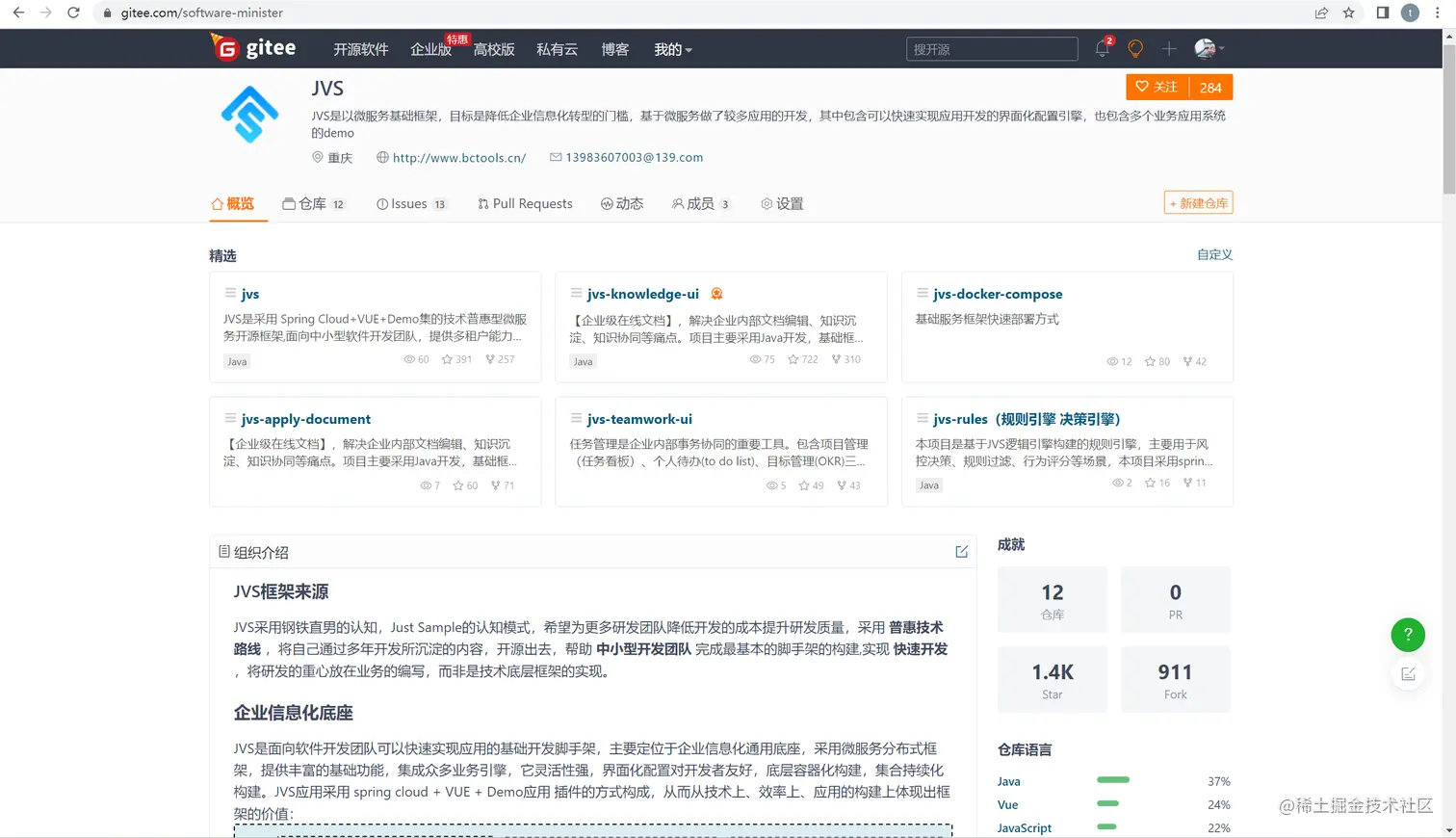Viewport: 1456px width, 838px height.
Task: Click the 911 Fork achievement tile
Action: click(x=1176, y=679)
